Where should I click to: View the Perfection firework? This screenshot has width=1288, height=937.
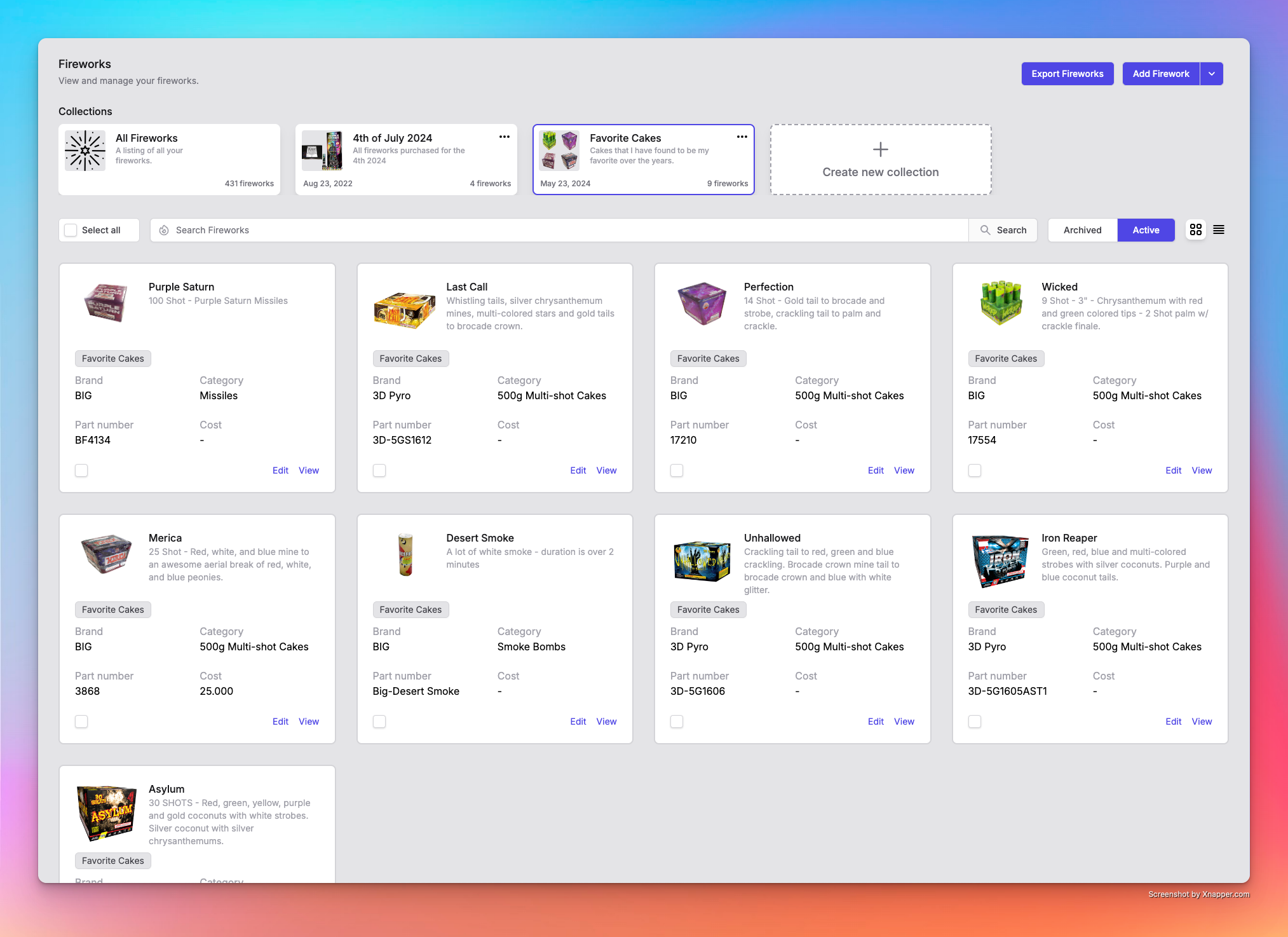pos(904,470)
